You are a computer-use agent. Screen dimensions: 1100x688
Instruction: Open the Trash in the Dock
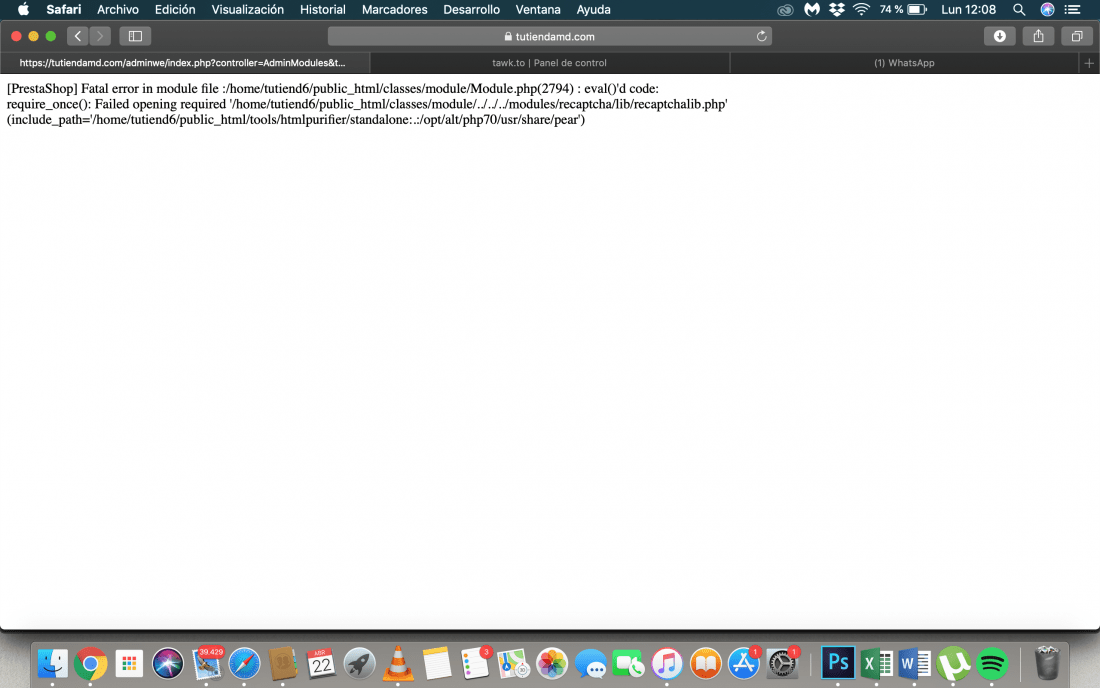pyautogui.click(x=1047, y=663)
